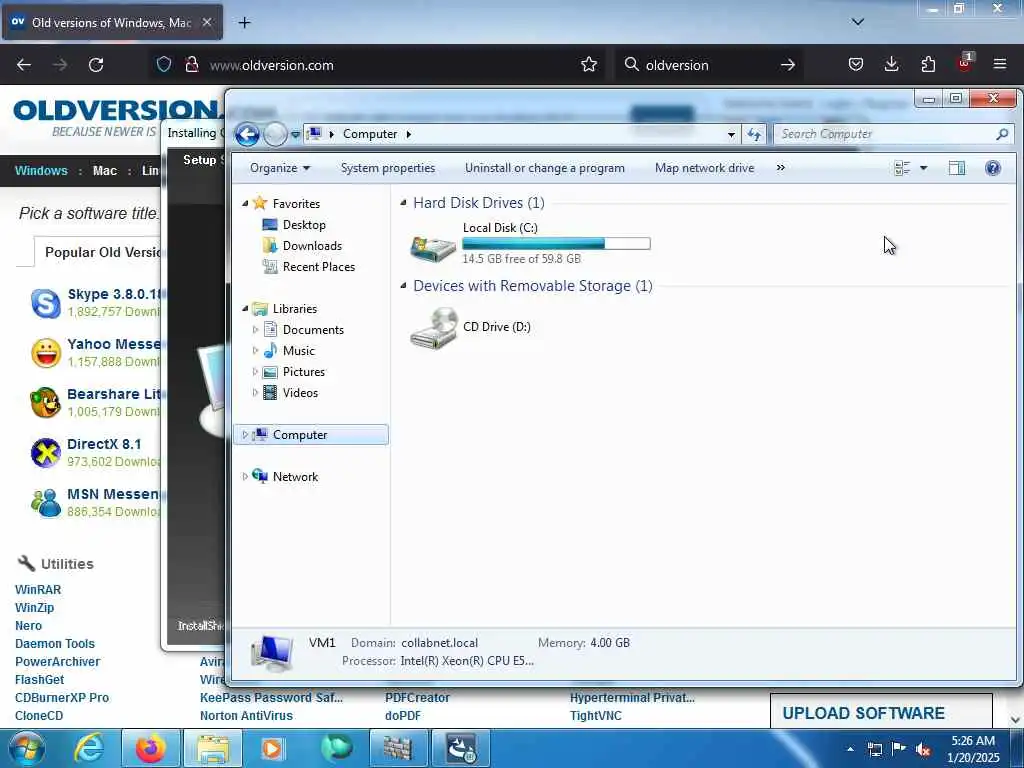Click the Firefox back button
Screen dimensions: 1024x768
coord(24,65)
